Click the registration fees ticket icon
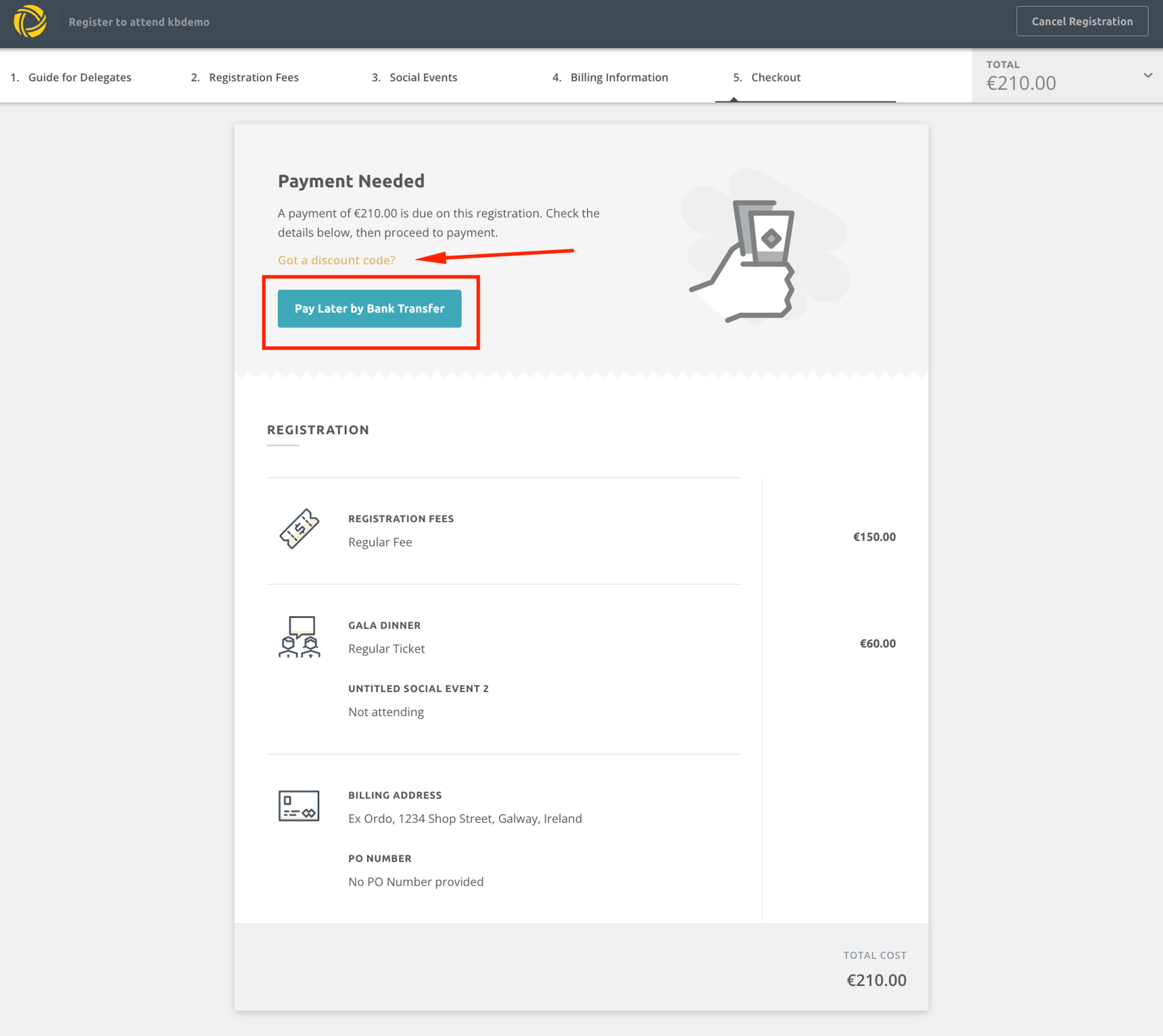The height and width of the screenshot is (1036, 1163). (299, 529)
